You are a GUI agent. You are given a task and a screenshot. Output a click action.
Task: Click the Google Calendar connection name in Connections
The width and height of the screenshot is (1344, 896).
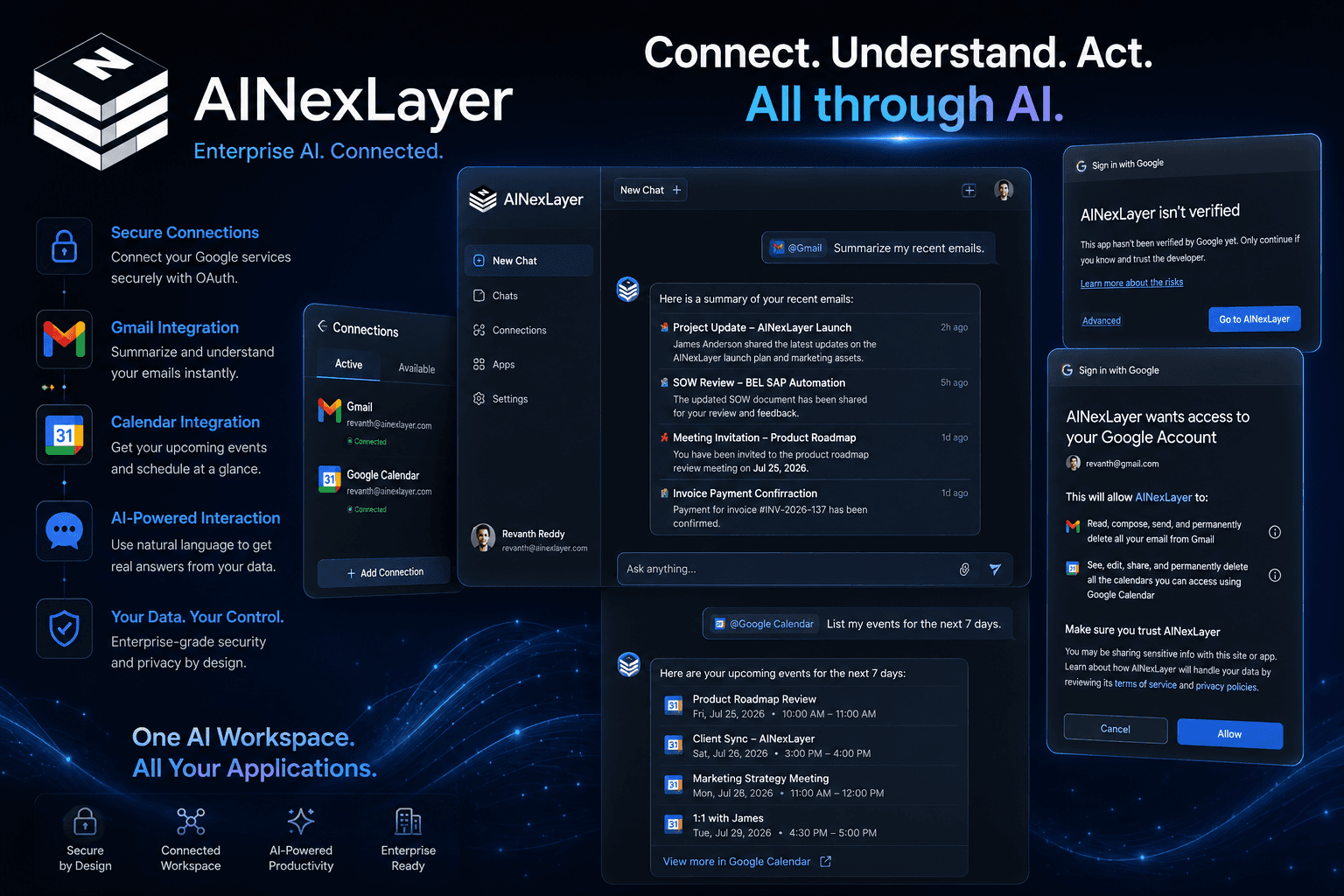pyautogui.click(x=382, y=475)
